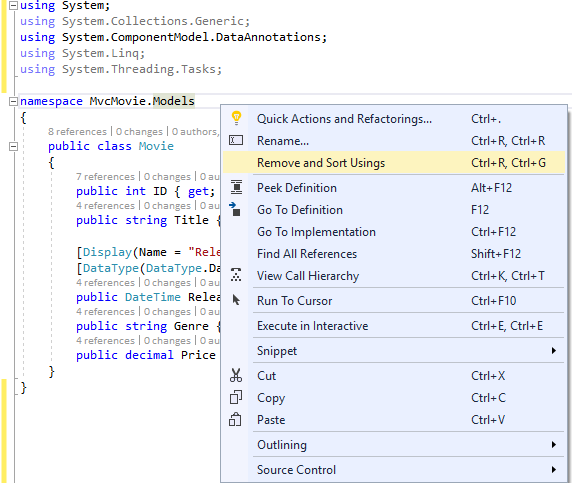Click the Peek Definition icon
Screen dimensions: 572x483
pyautogui.click(x=236, y=187)
